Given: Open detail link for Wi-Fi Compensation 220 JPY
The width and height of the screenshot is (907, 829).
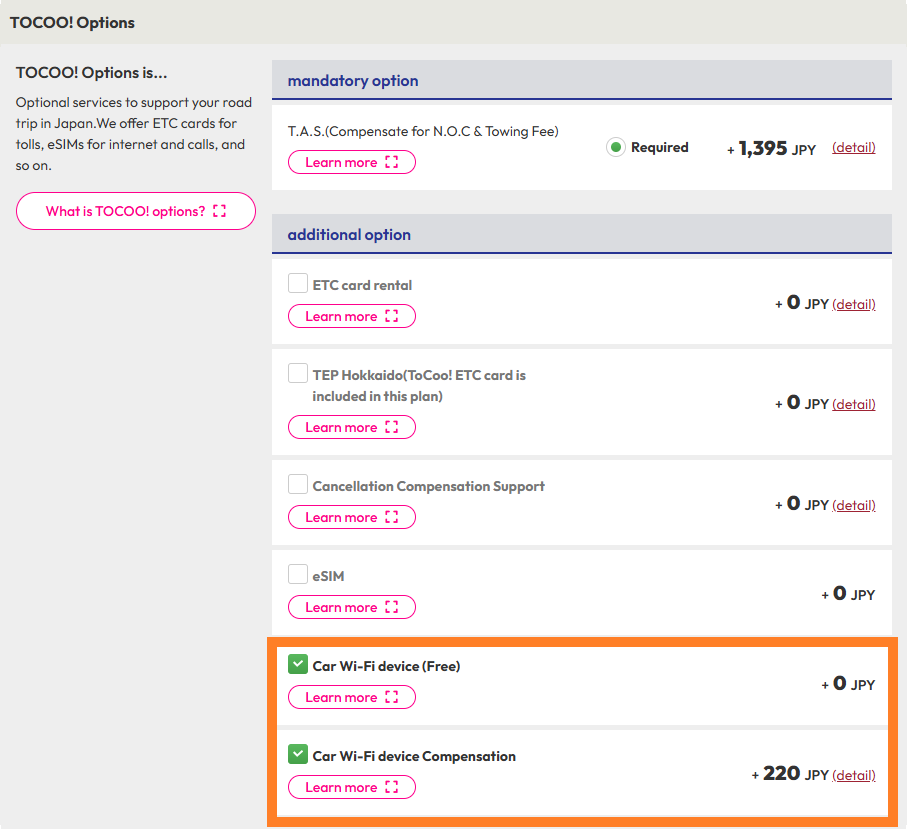Looking at the screenshot, I should coord(853,775).
